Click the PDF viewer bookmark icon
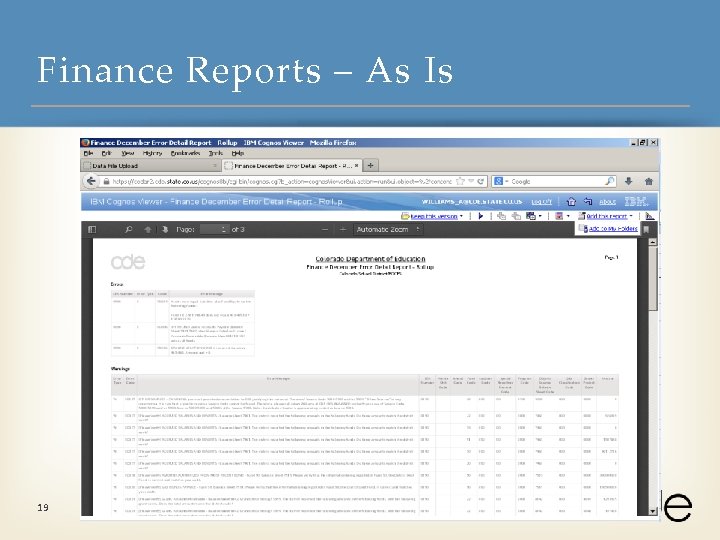 646,229
